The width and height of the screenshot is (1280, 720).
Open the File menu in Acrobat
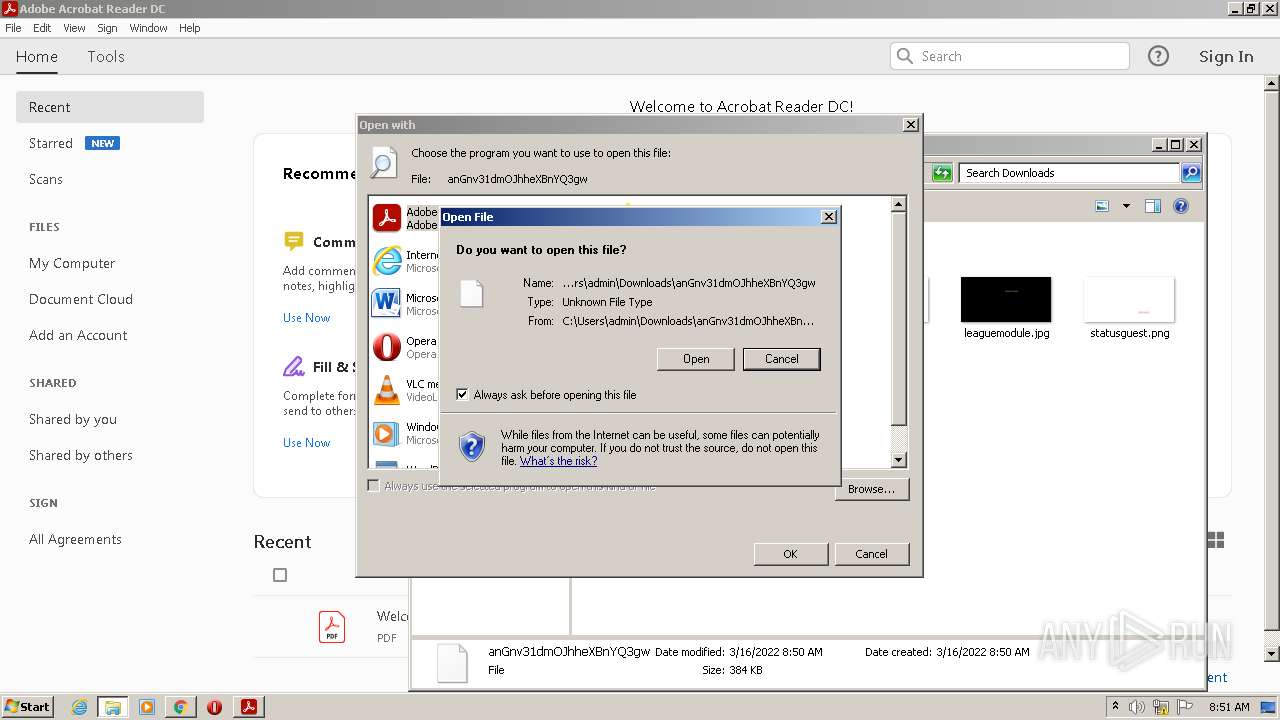[13, 28]
